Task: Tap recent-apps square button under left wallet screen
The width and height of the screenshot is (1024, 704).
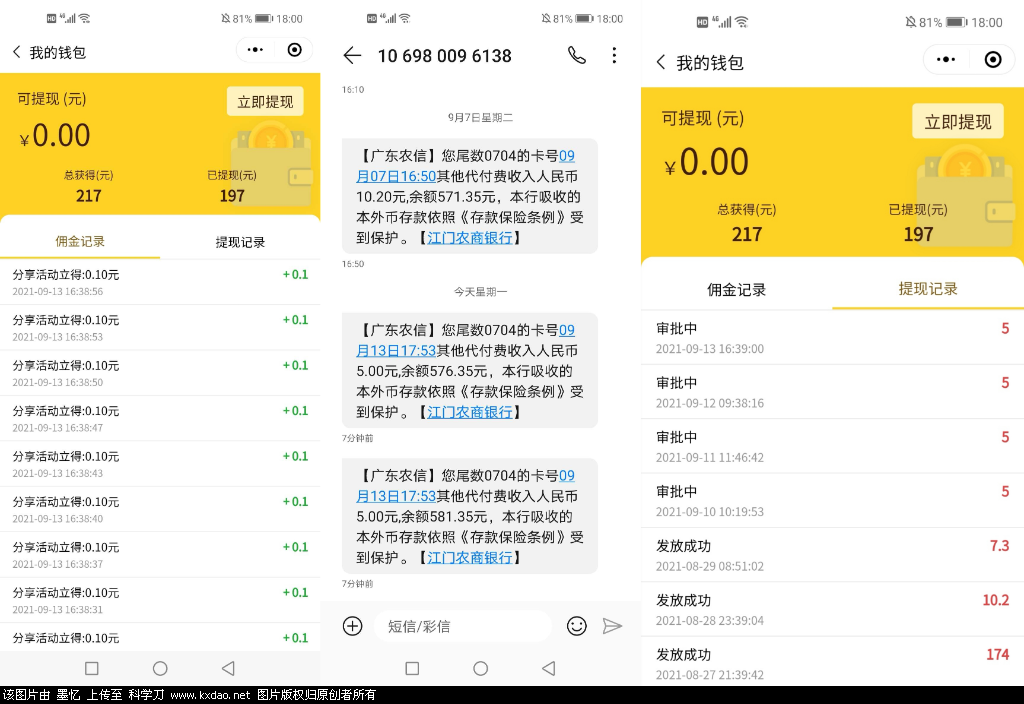Action: (92, 668)
